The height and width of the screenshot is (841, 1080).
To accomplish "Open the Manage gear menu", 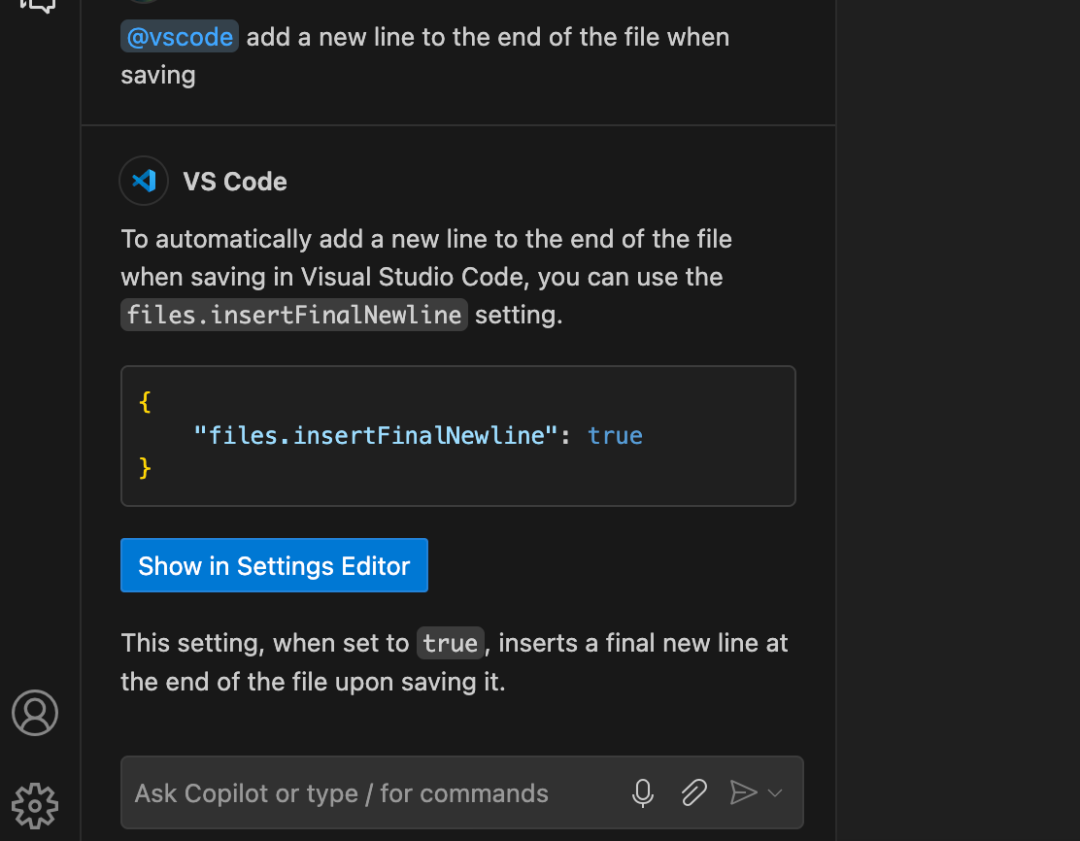I will [x=35, y=805].
